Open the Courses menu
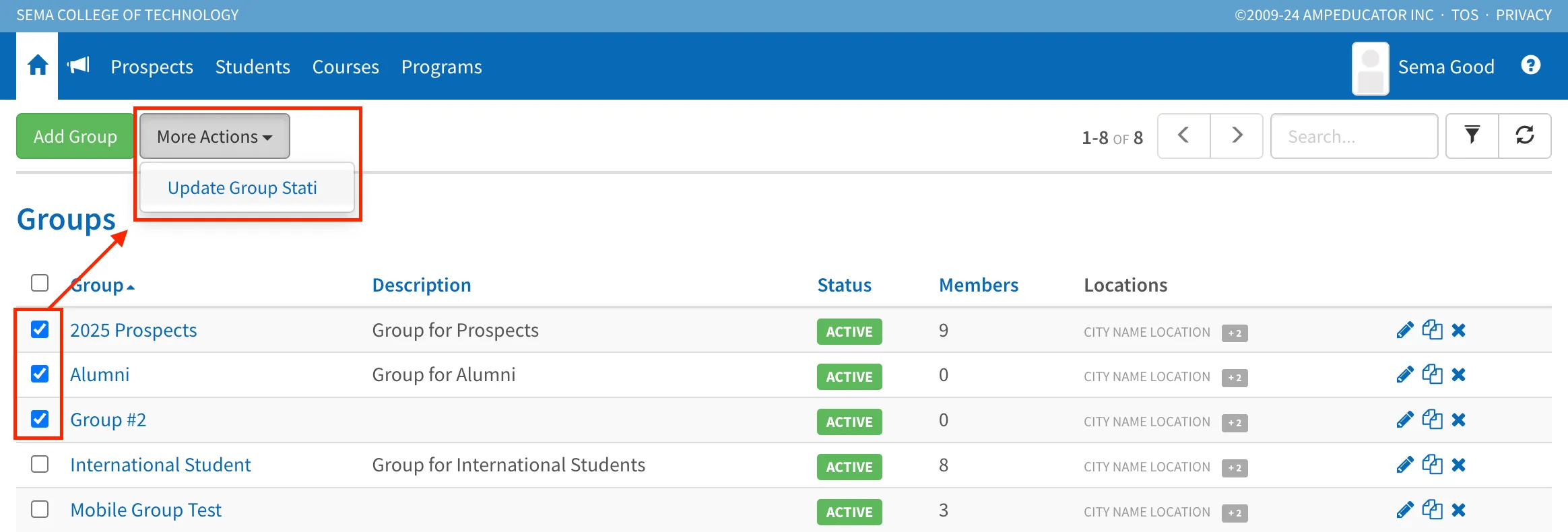Viewport: 1568px width, 532px height. [346, 67]
